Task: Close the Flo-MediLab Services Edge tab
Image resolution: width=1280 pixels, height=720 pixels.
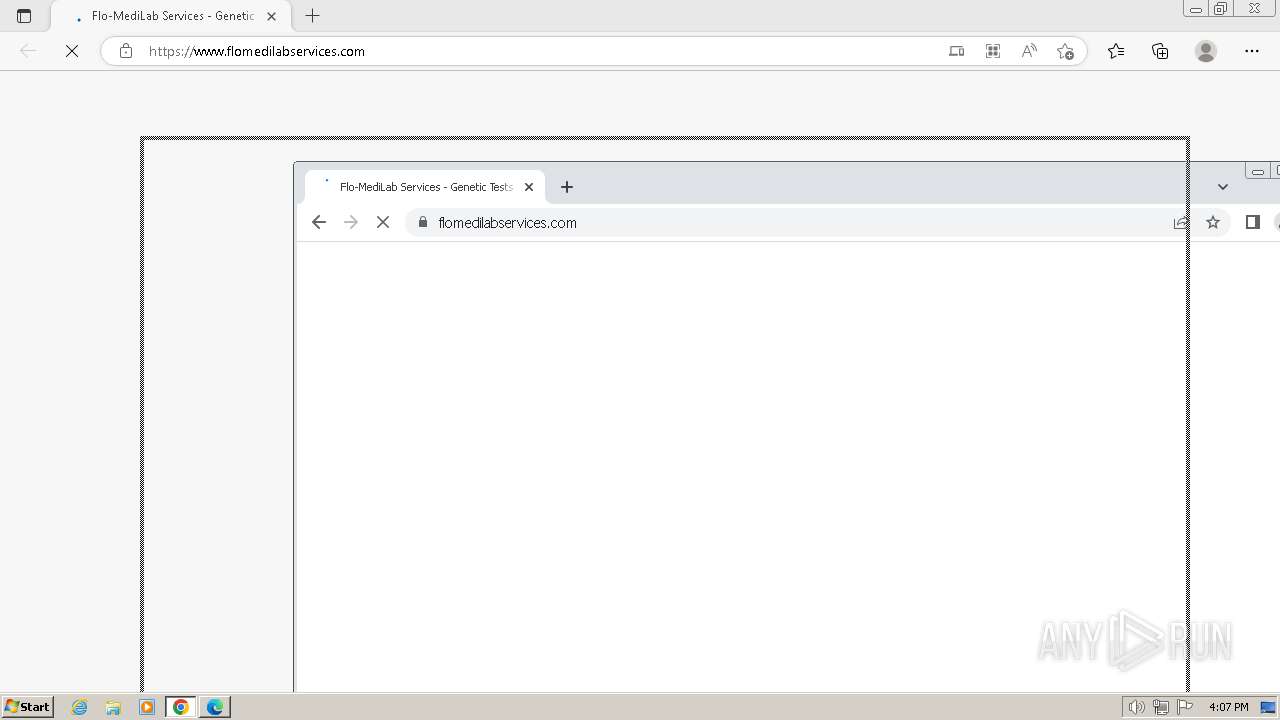Action: point(271,16)
